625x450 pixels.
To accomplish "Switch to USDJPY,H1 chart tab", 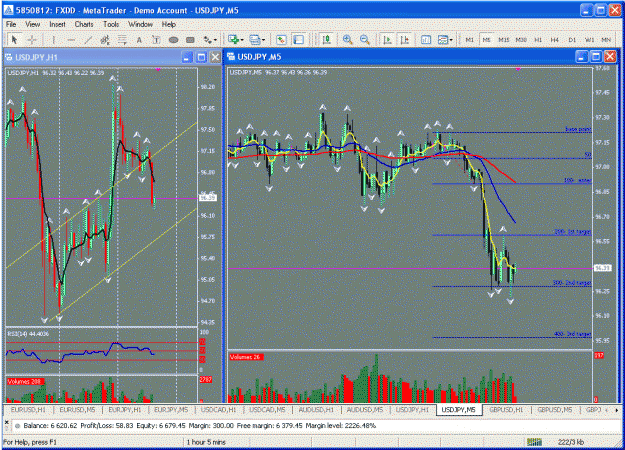I will pos(413,410).
